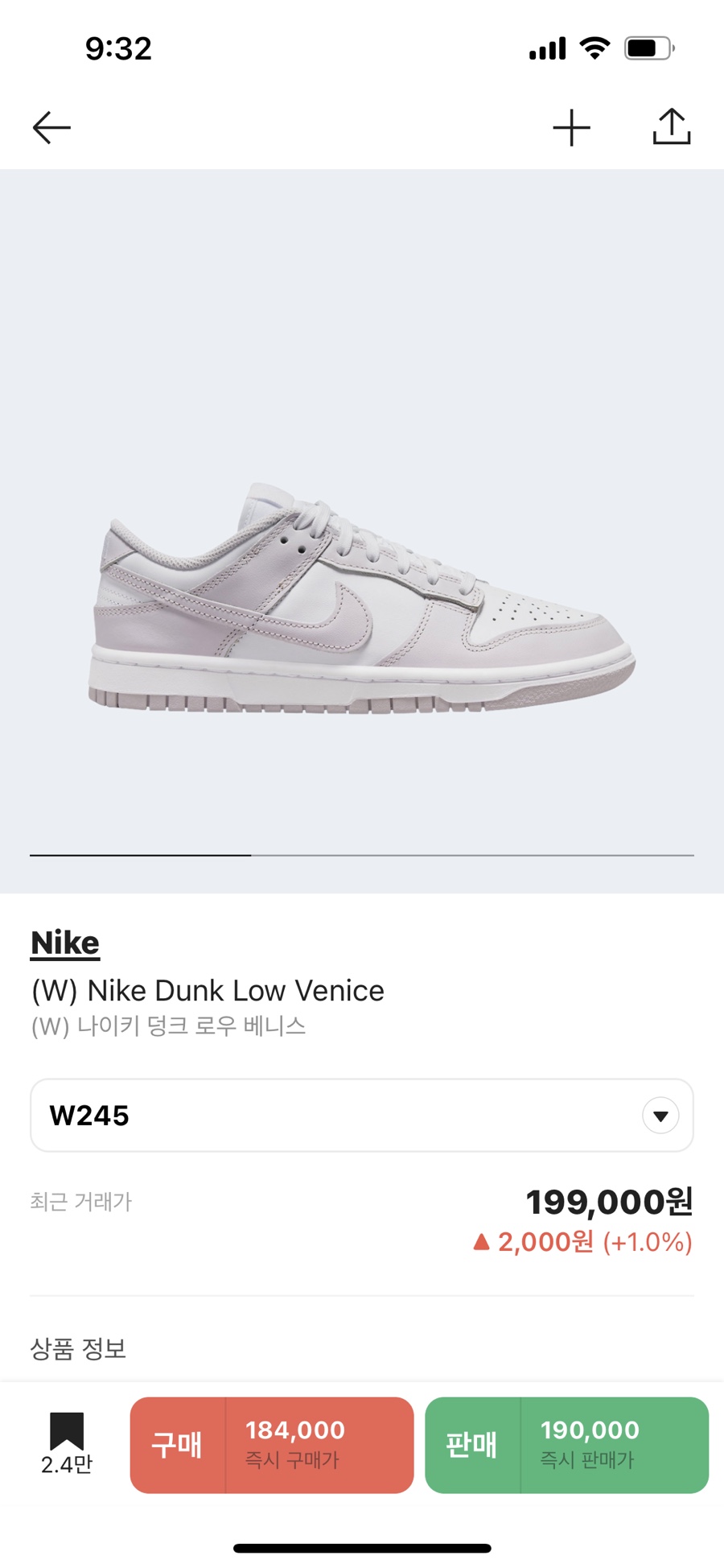
Task: Tap the battery icon in status bar
Action: pos(650,48)
